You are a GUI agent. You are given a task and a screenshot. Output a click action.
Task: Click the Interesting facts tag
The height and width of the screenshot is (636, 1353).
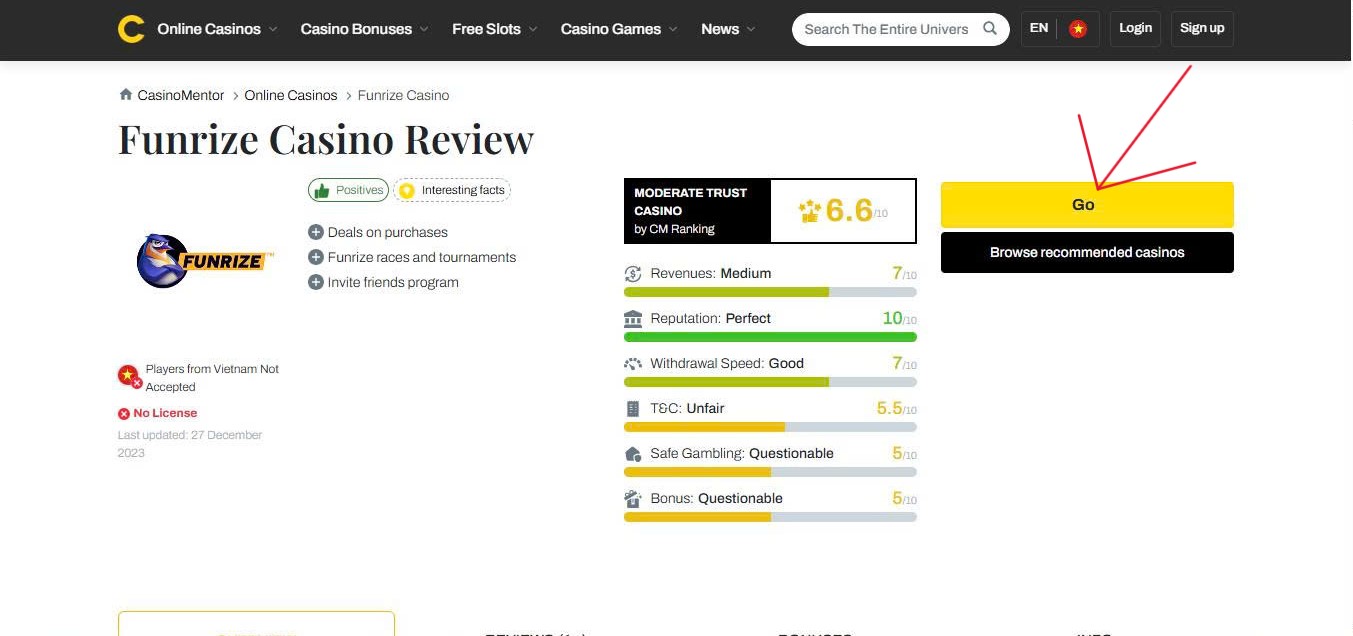tap(452, 190)
